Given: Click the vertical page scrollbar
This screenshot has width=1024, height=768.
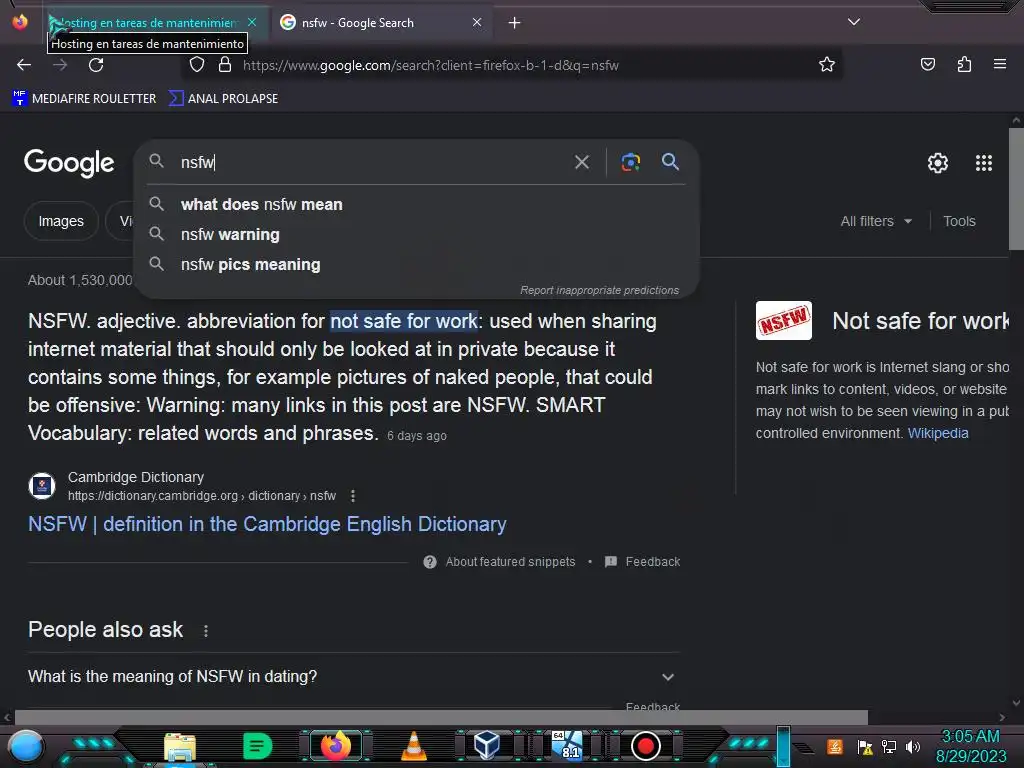Looking at the screenshot, I should click(x=1016, y=189).
